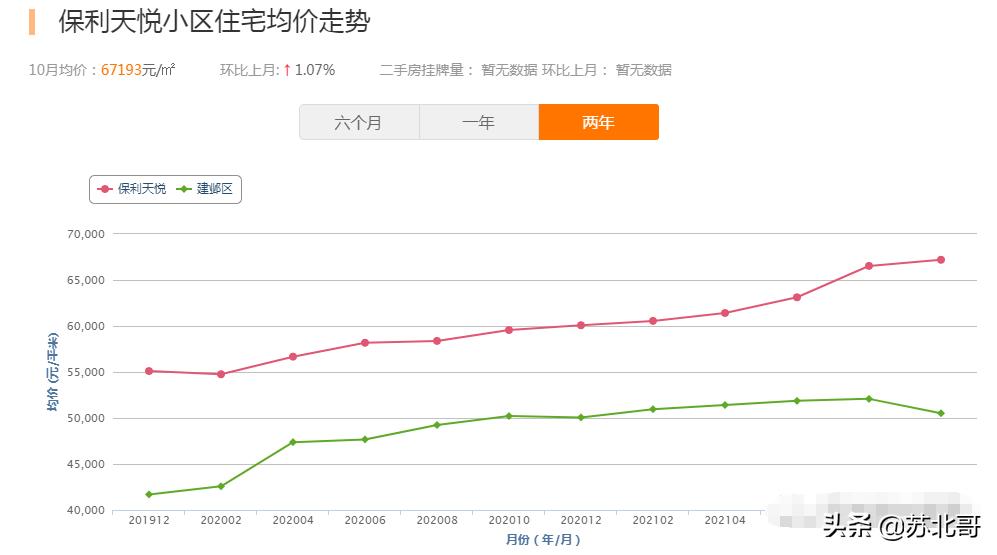This screenshot has width=997, height=555.
Task: Click the 保利天悦 data point at 202010
Action: tap(509, 330)
